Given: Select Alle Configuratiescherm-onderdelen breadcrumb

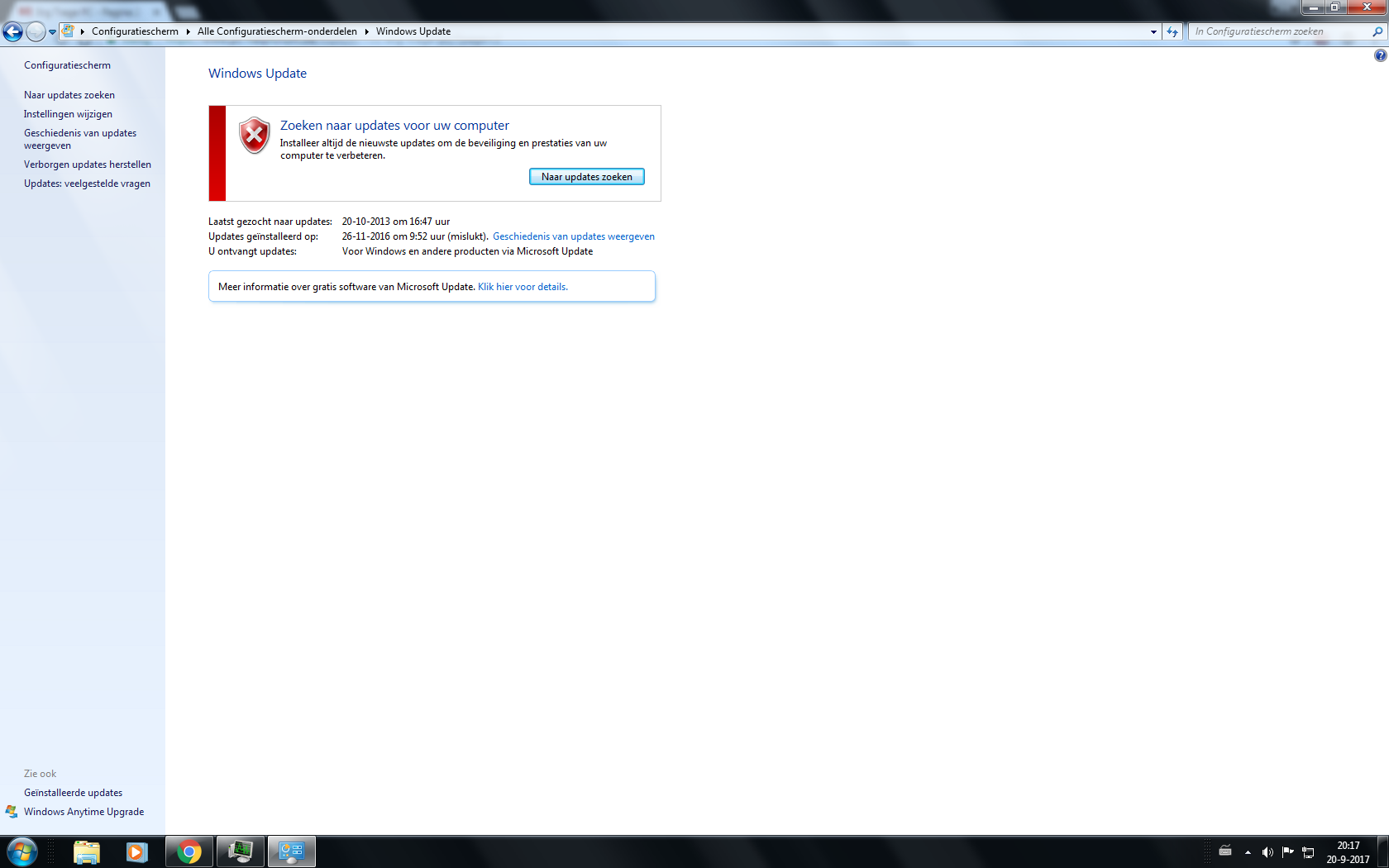Looking at the screenshot, I should tap(277, 31).
